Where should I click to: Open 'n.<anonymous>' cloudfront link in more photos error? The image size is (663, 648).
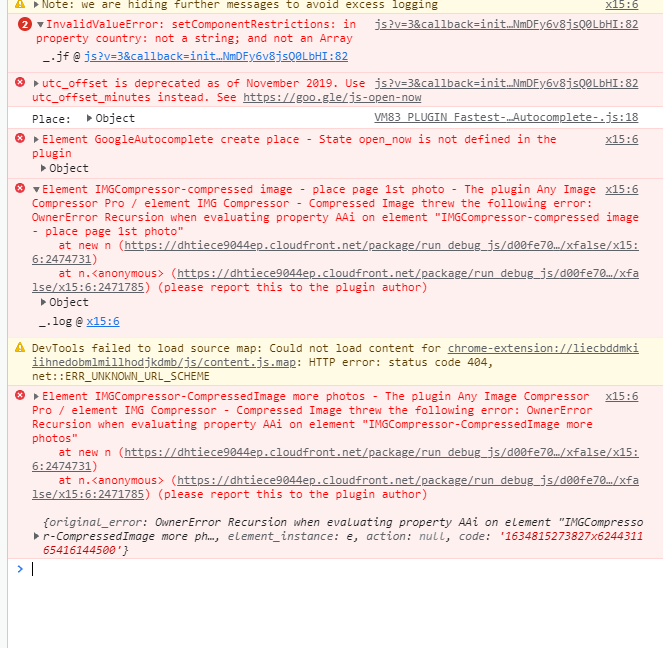click(335, 488)
